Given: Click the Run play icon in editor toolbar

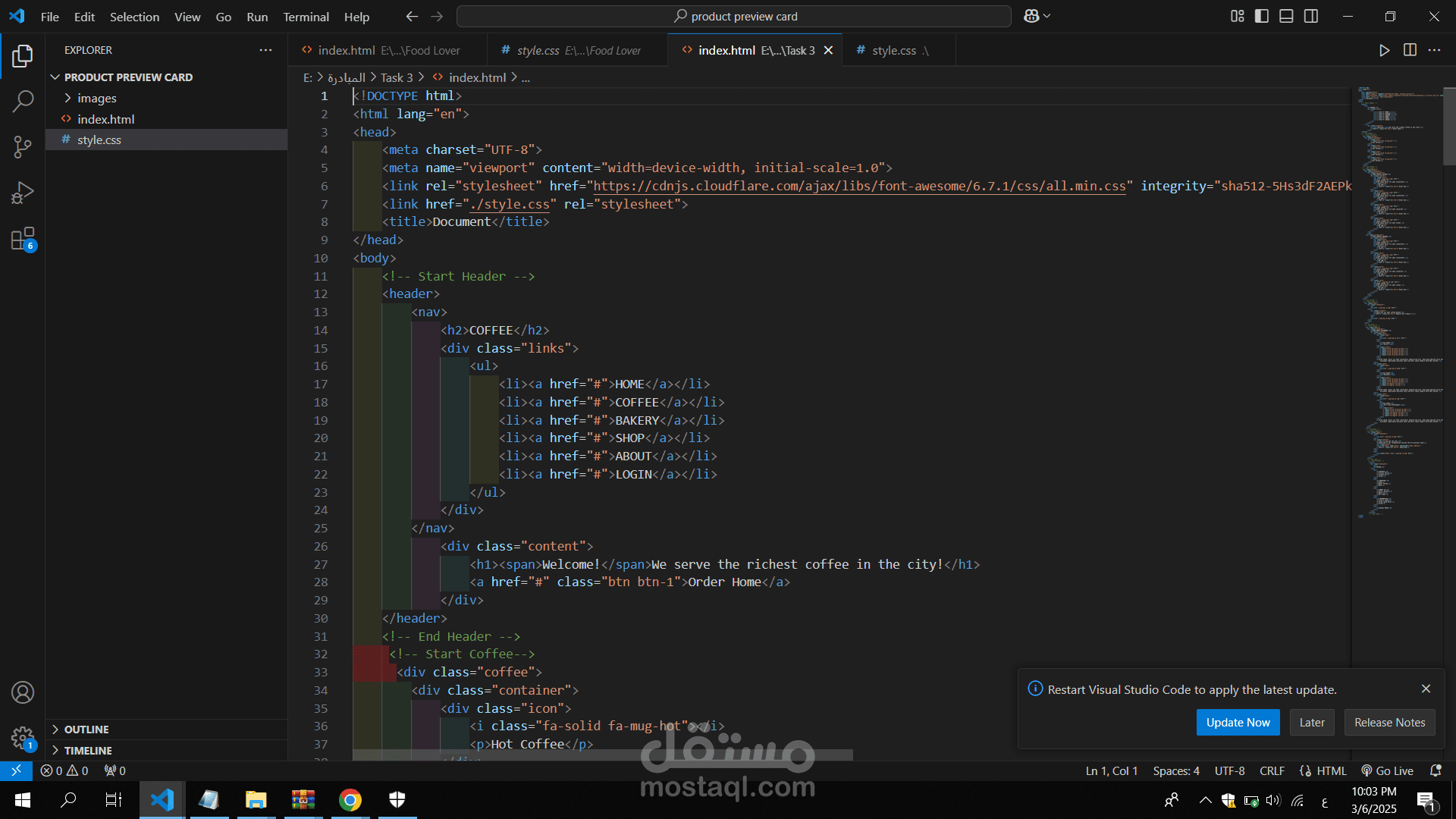Looking at the screenshot, I should (1384, 50).
